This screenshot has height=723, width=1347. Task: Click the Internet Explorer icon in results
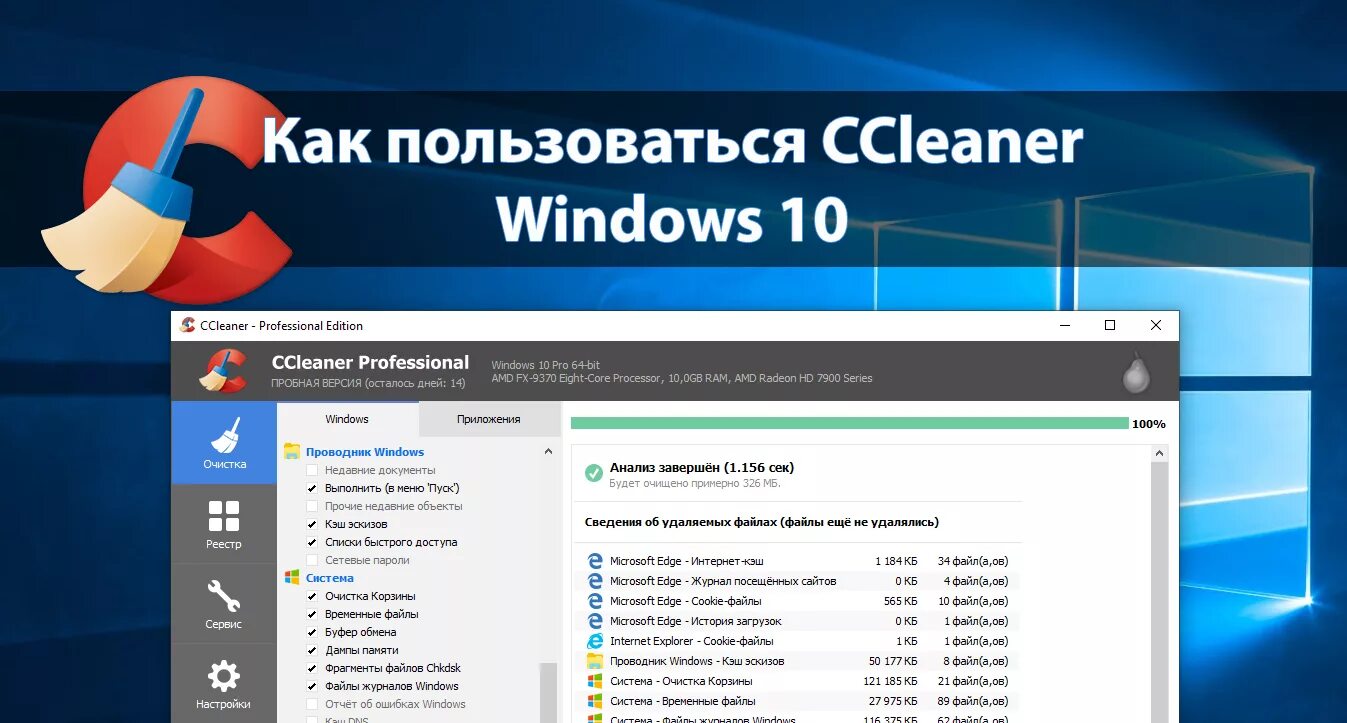[x=595, y=641]
